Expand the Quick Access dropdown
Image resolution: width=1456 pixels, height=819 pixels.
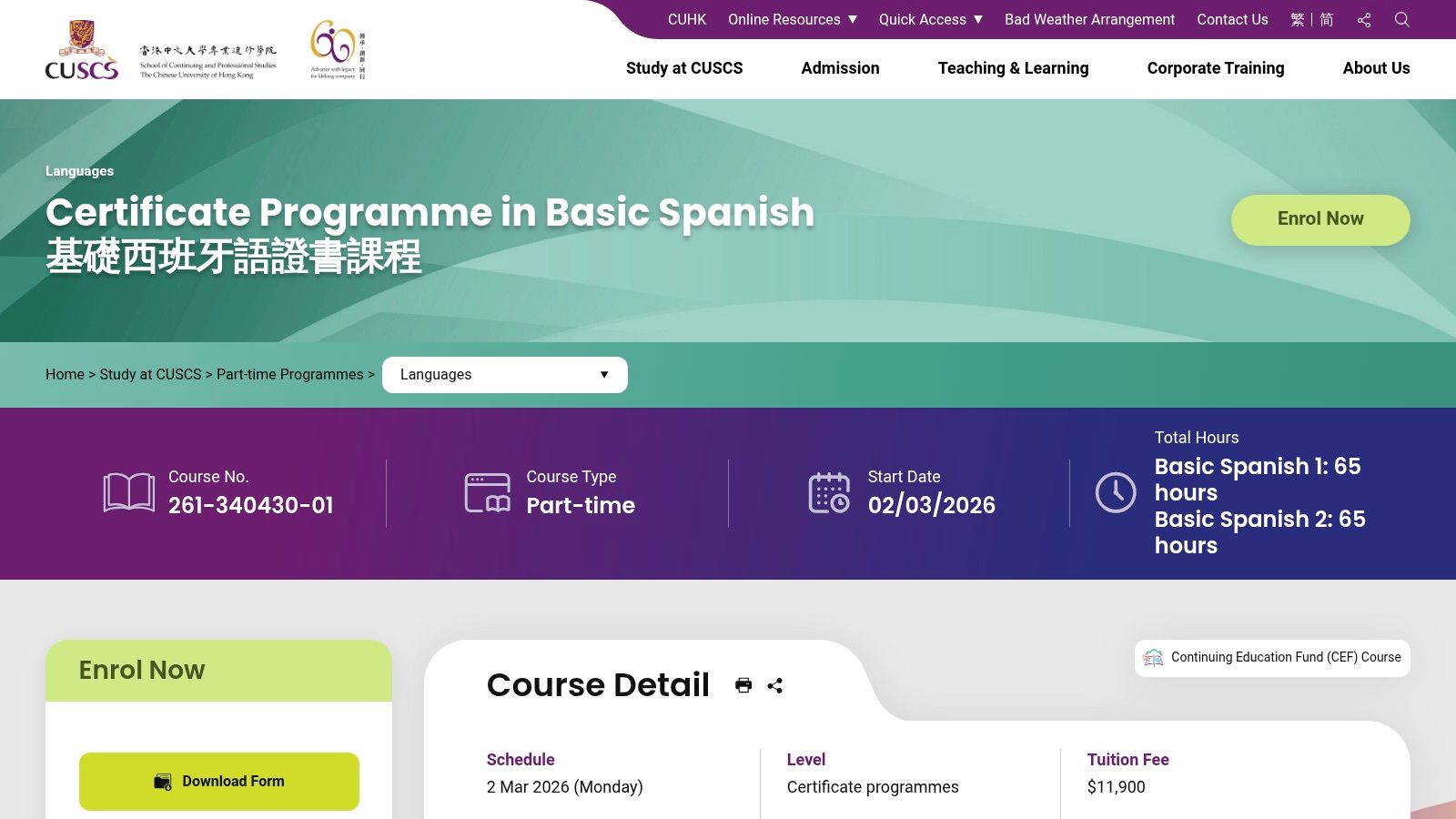930,20
